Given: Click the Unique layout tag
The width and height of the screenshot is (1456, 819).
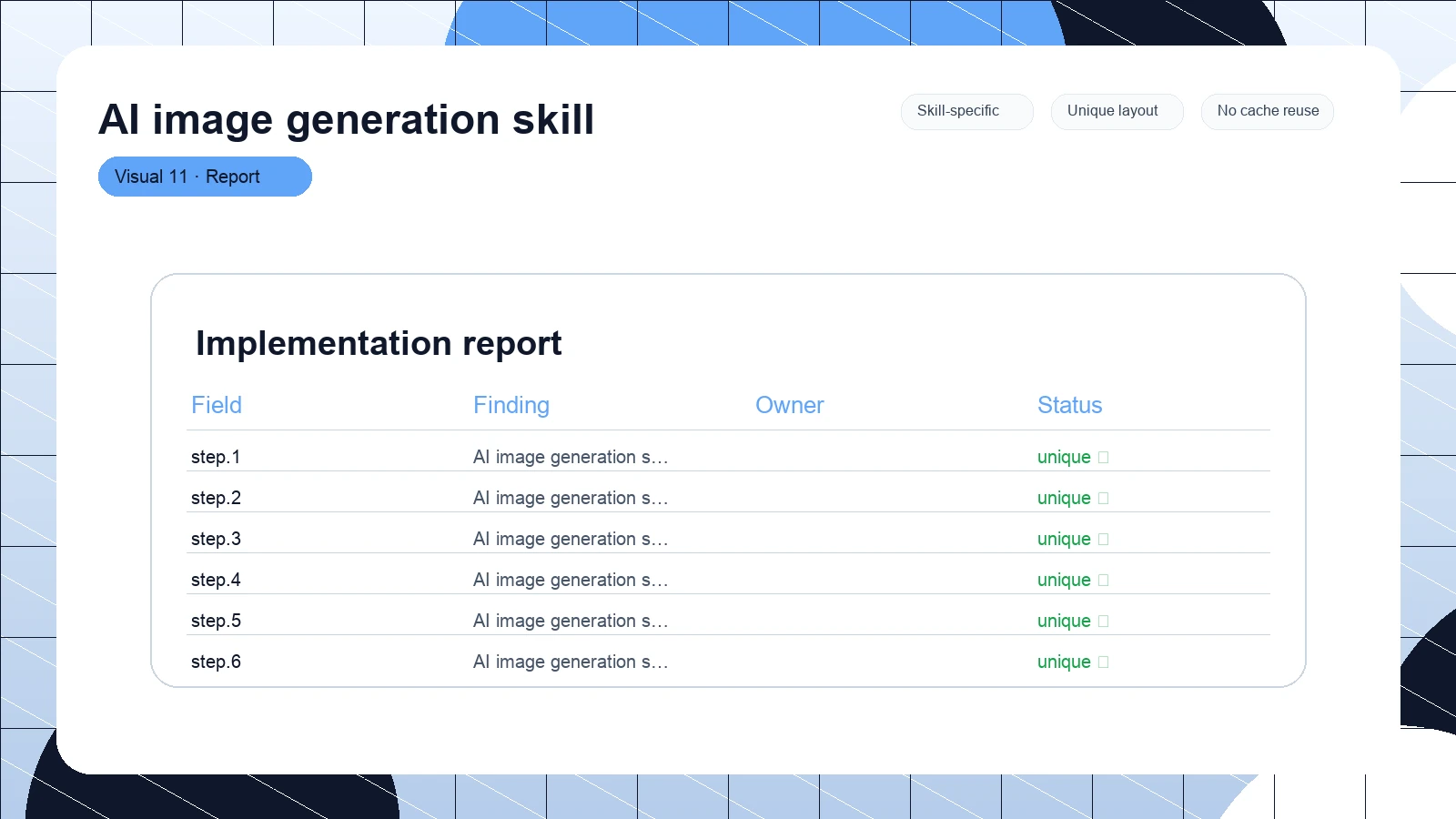Looking at the screenshot, I should pyautogui.click(x=1117, y=112).
